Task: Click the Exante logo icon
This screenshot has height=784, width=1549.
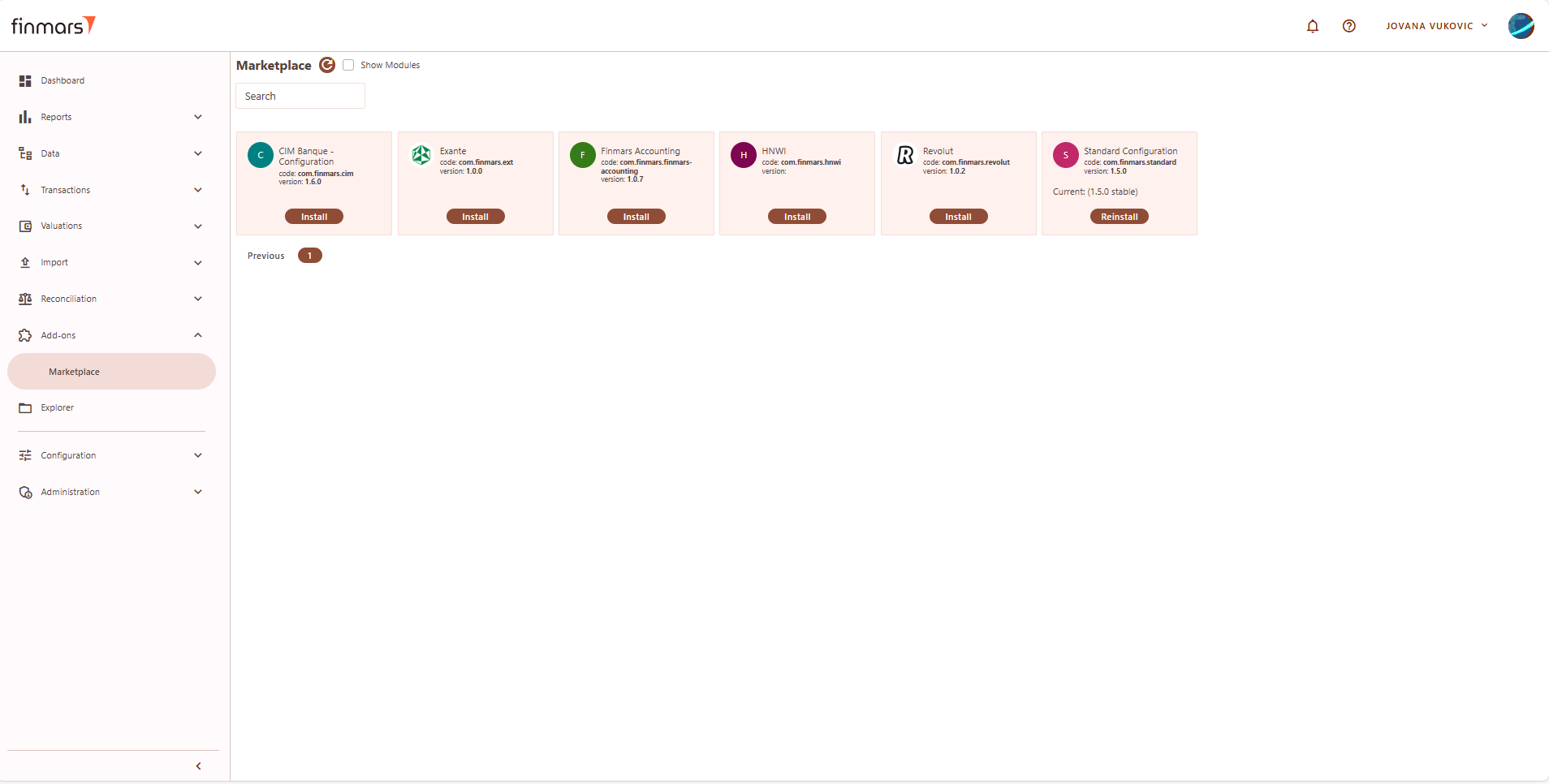Action: (x=421, y=154)
